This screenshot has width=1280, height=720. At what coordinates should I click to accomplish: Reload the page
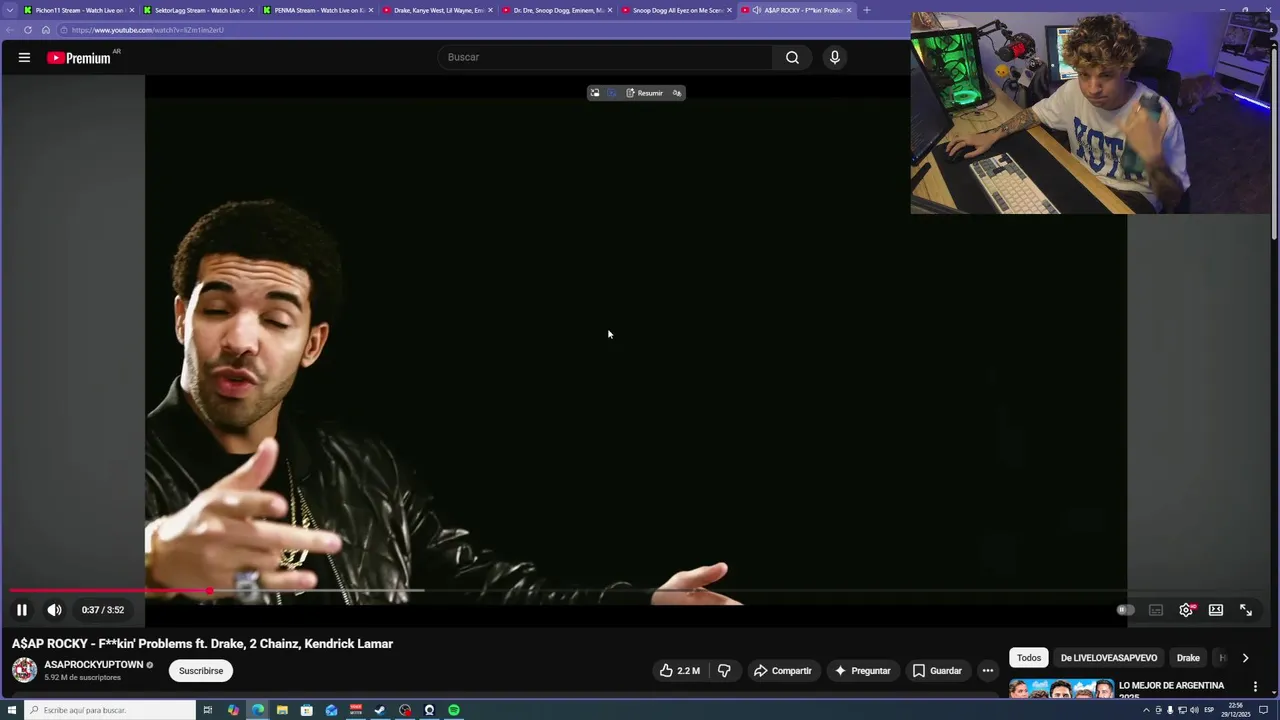[28, 30]
